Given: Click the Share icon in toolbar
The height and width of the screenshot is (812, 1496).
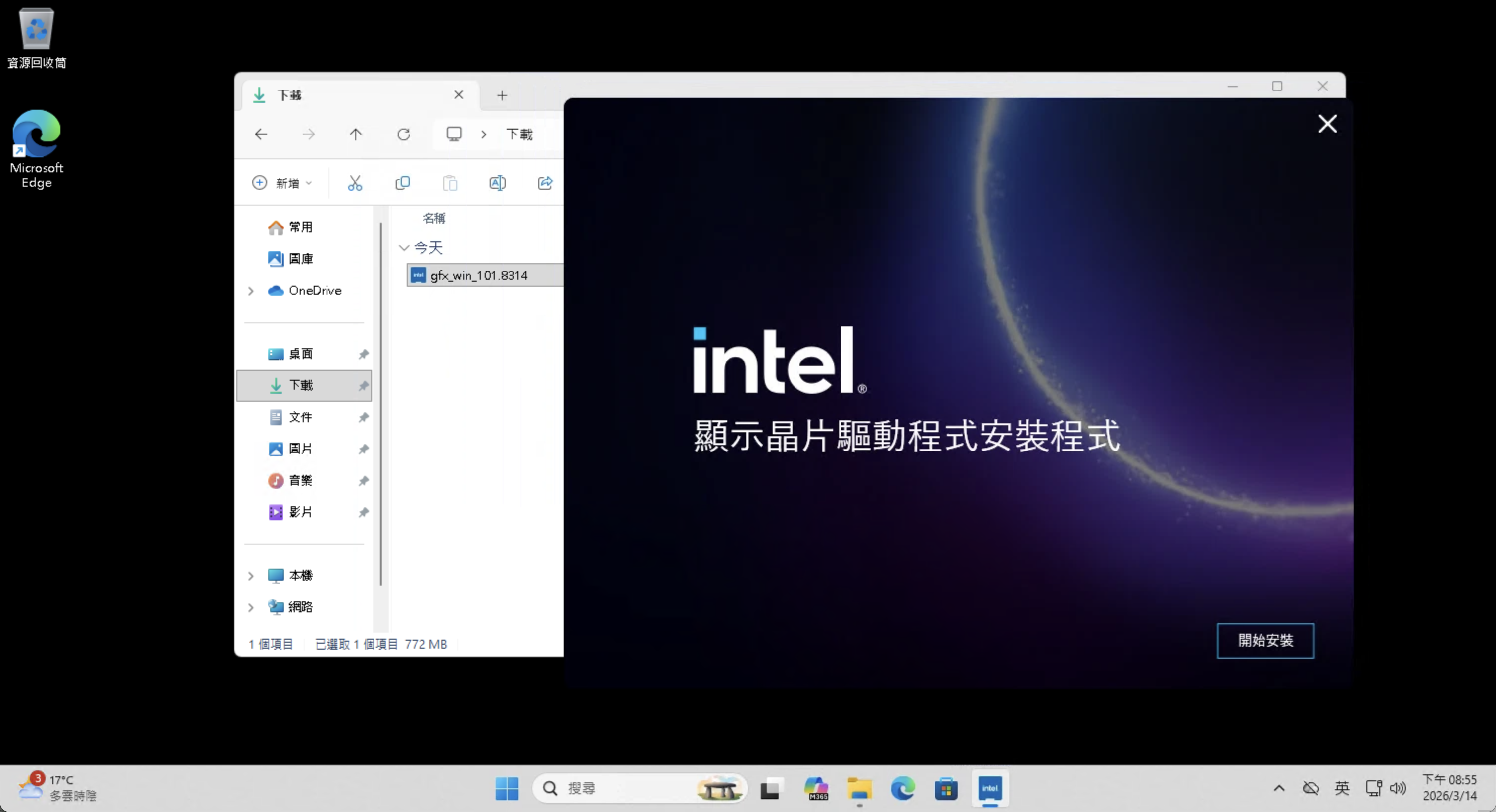Looking at the screenshot, I should [x=545, y=183].
